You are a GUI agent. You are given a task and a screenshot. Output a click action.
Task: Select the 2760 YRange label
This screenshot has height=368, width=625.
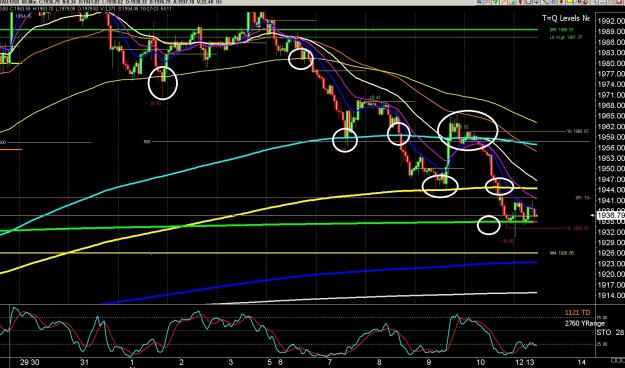point(585,323)
